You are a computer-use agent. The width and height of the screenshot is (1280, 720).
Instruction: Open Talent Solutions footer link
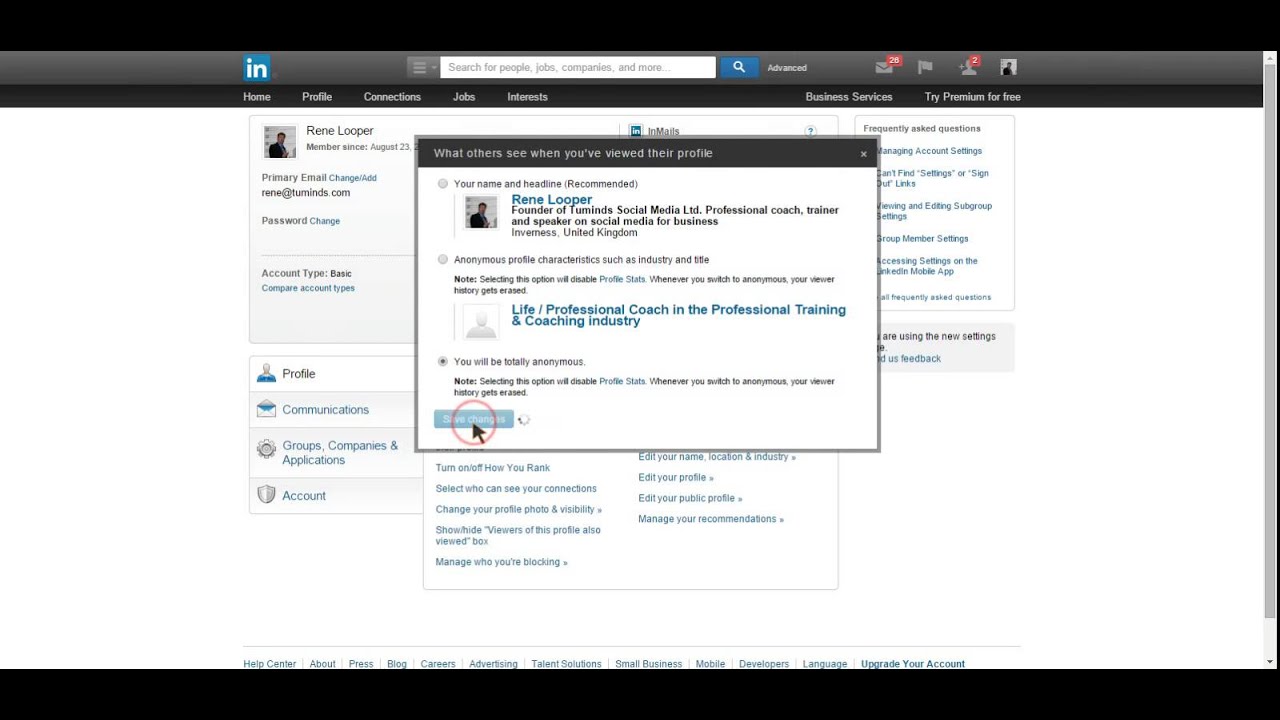tap(566, 664)
